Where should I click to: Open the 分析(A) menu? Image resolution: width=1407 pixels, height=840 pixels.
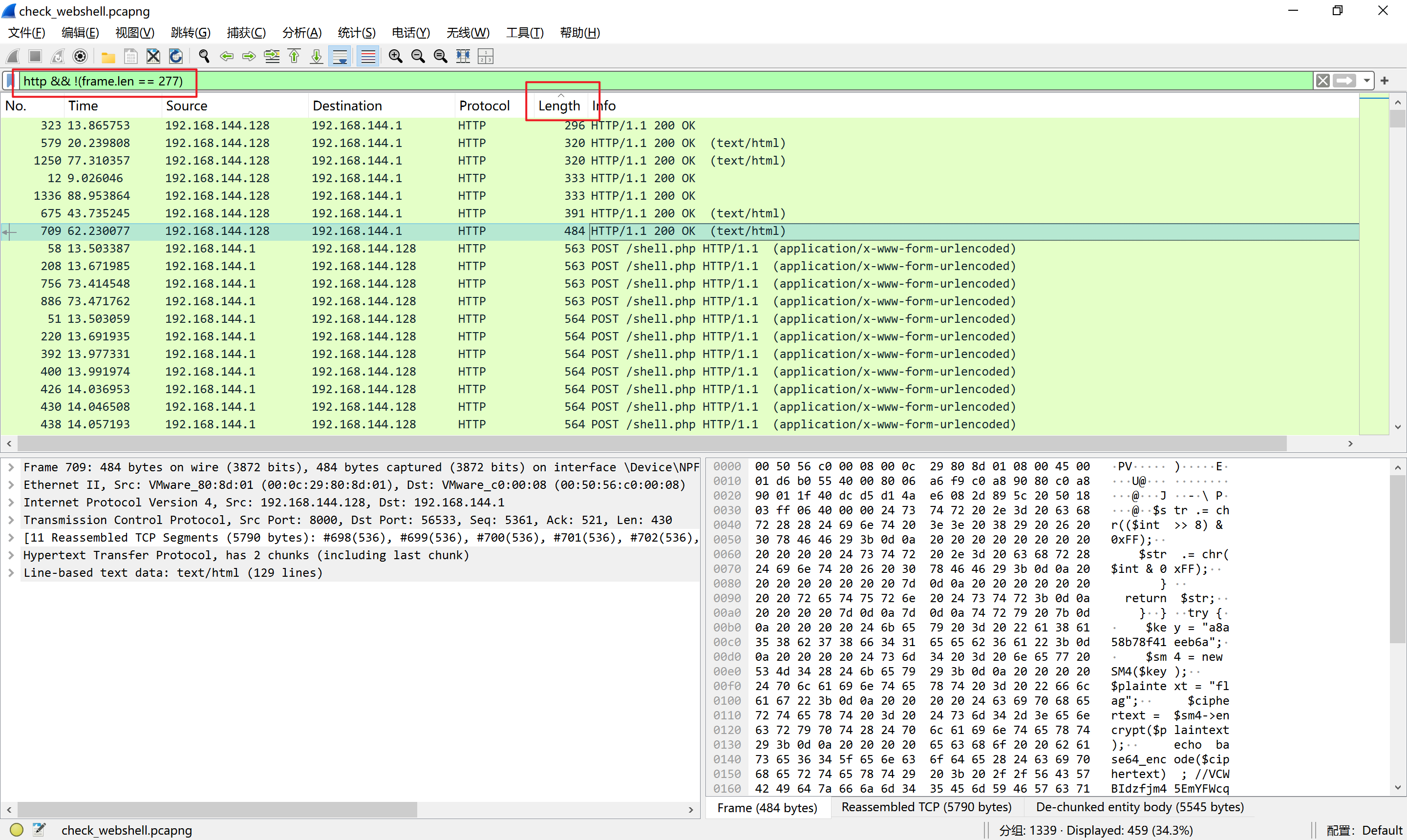coord(302,33)
